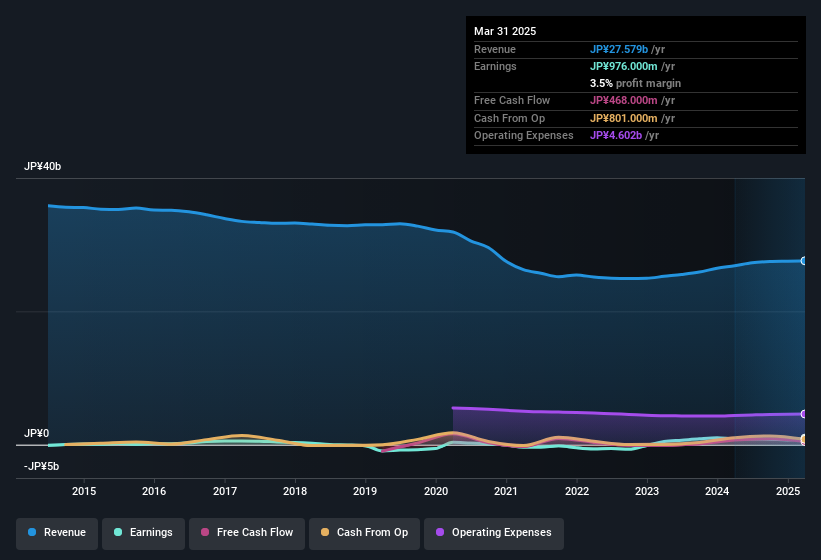Click the JP¥40b y-axis label
The image size is (821, 560).
pyautogui.click(x=42, y=166)
